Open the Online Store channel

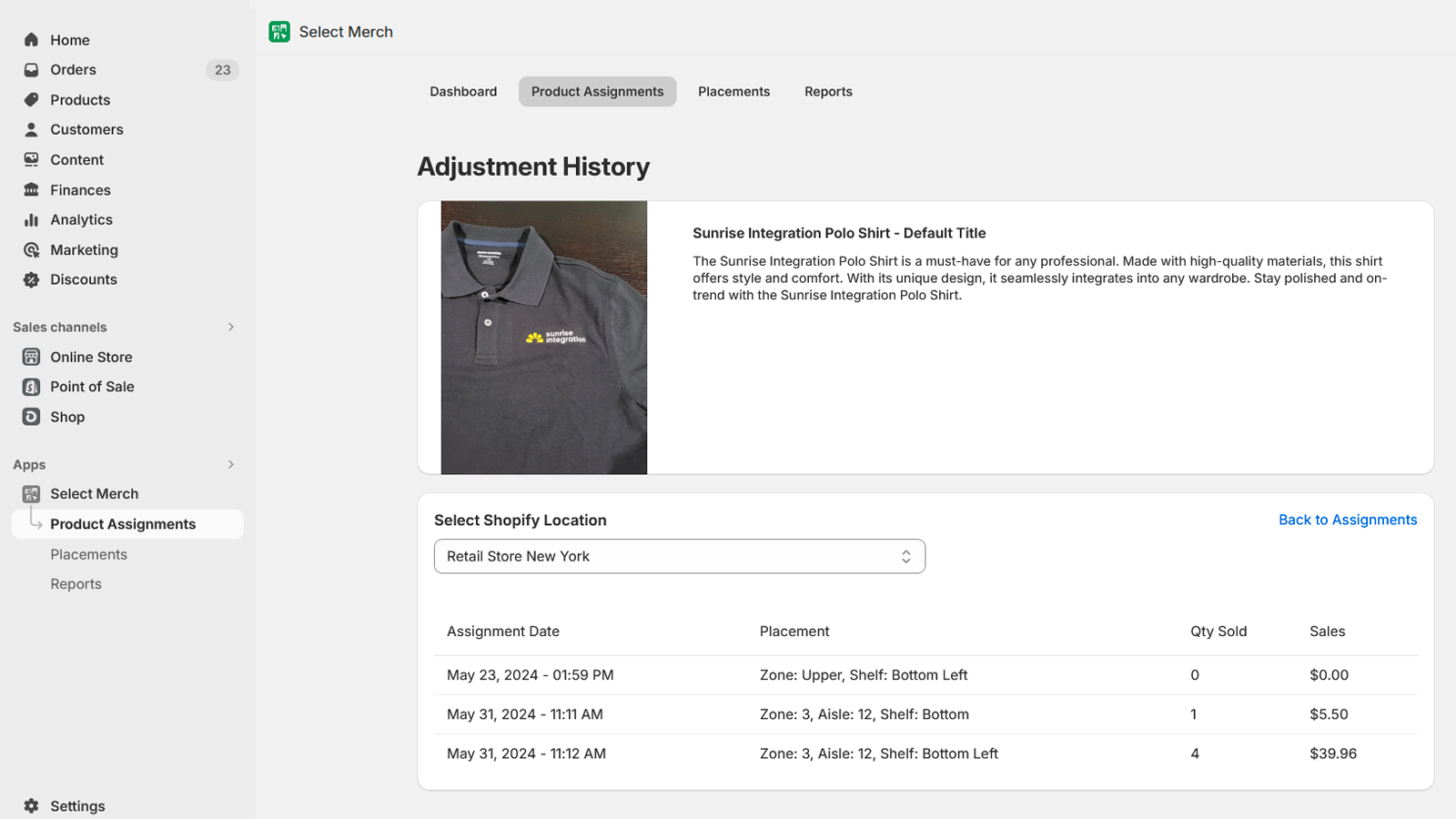[91, 357]
